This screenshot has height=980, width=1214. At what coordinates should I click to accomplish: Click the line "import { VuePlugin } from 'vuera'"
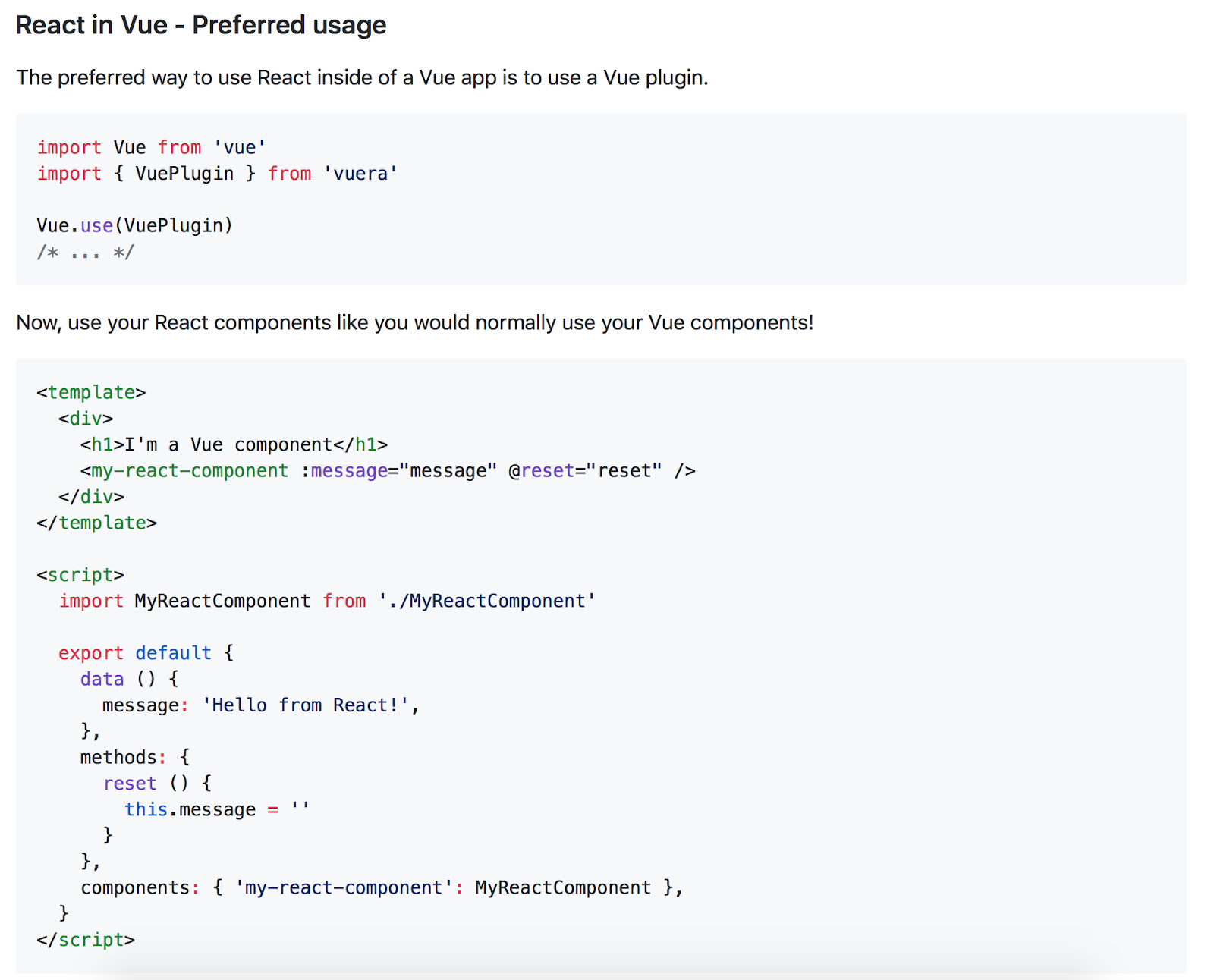[x=218, y=174]
